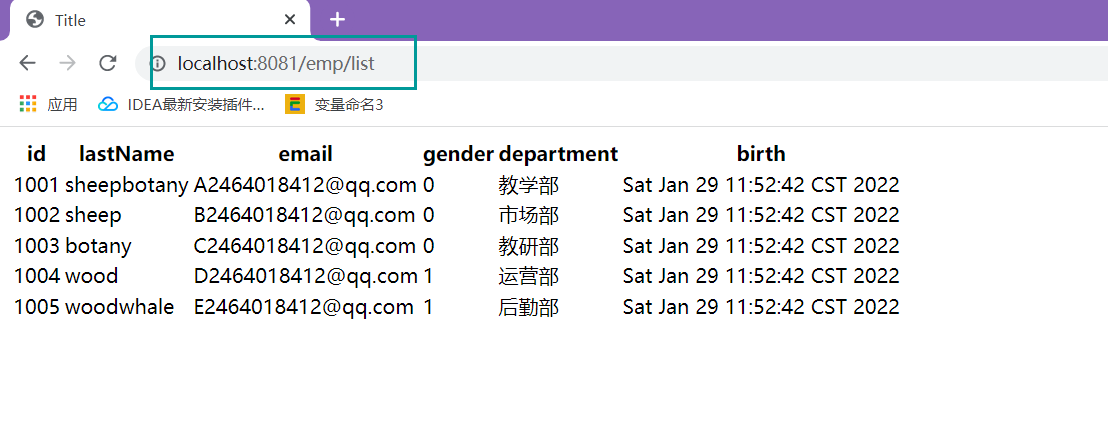The height and width of the screenshot is (426, 1108).
Task: Open the 应用 bookmarks shortcut label
Action: (x=62, y=105)
